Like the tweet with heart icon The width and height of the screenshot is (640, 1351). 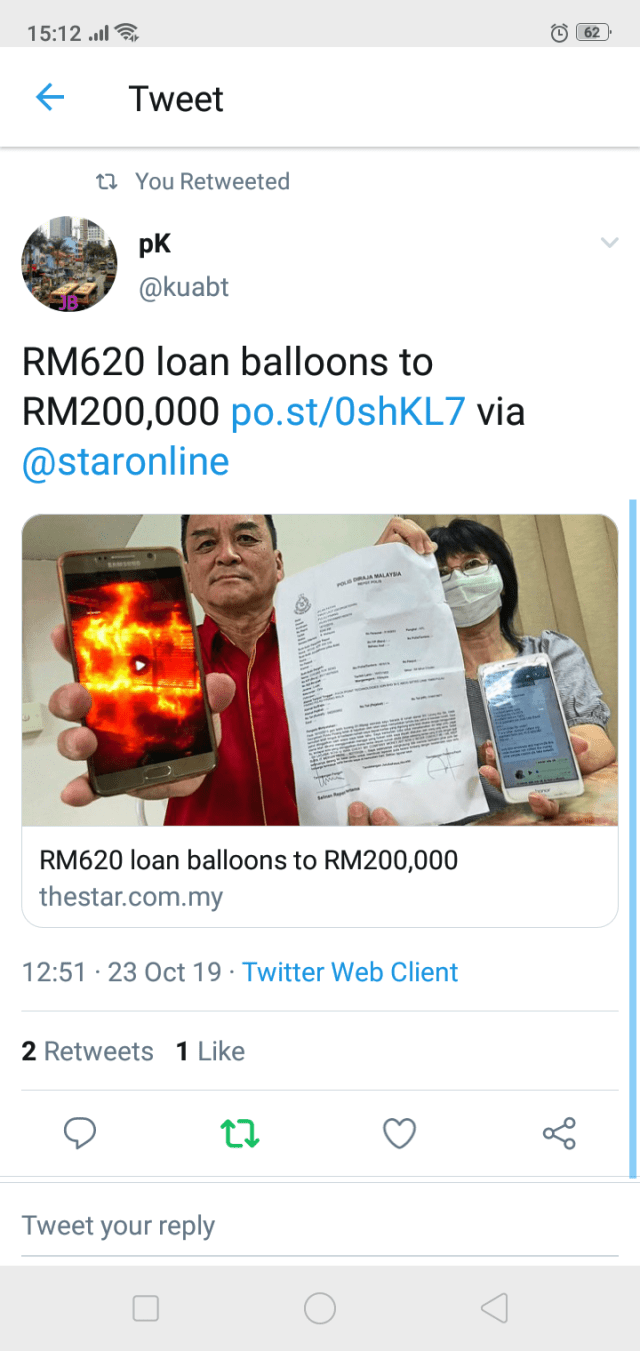point(399,1133)
